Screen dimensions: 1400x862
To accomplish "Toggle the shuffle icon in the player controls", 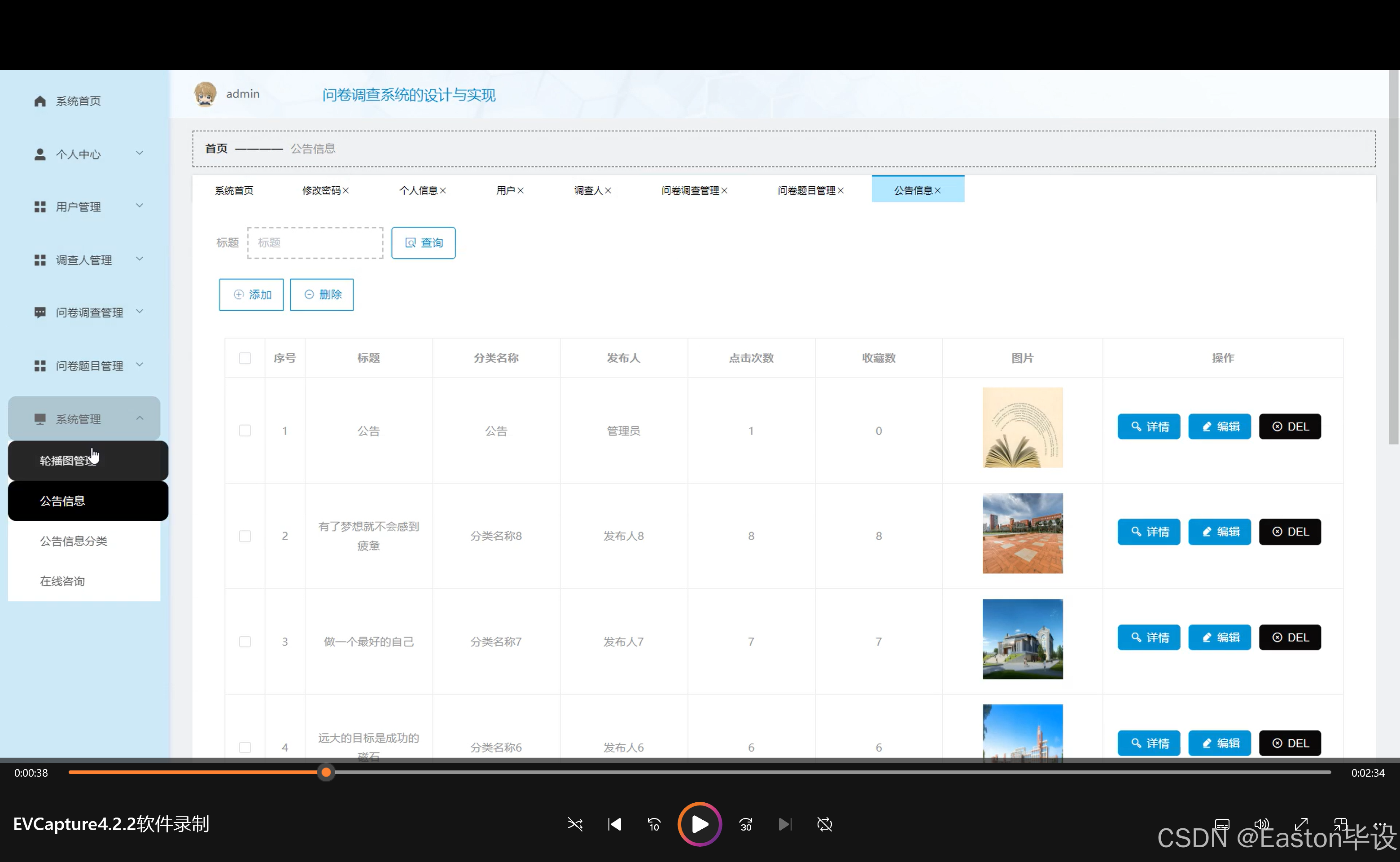I will click(x=574, y=824).
